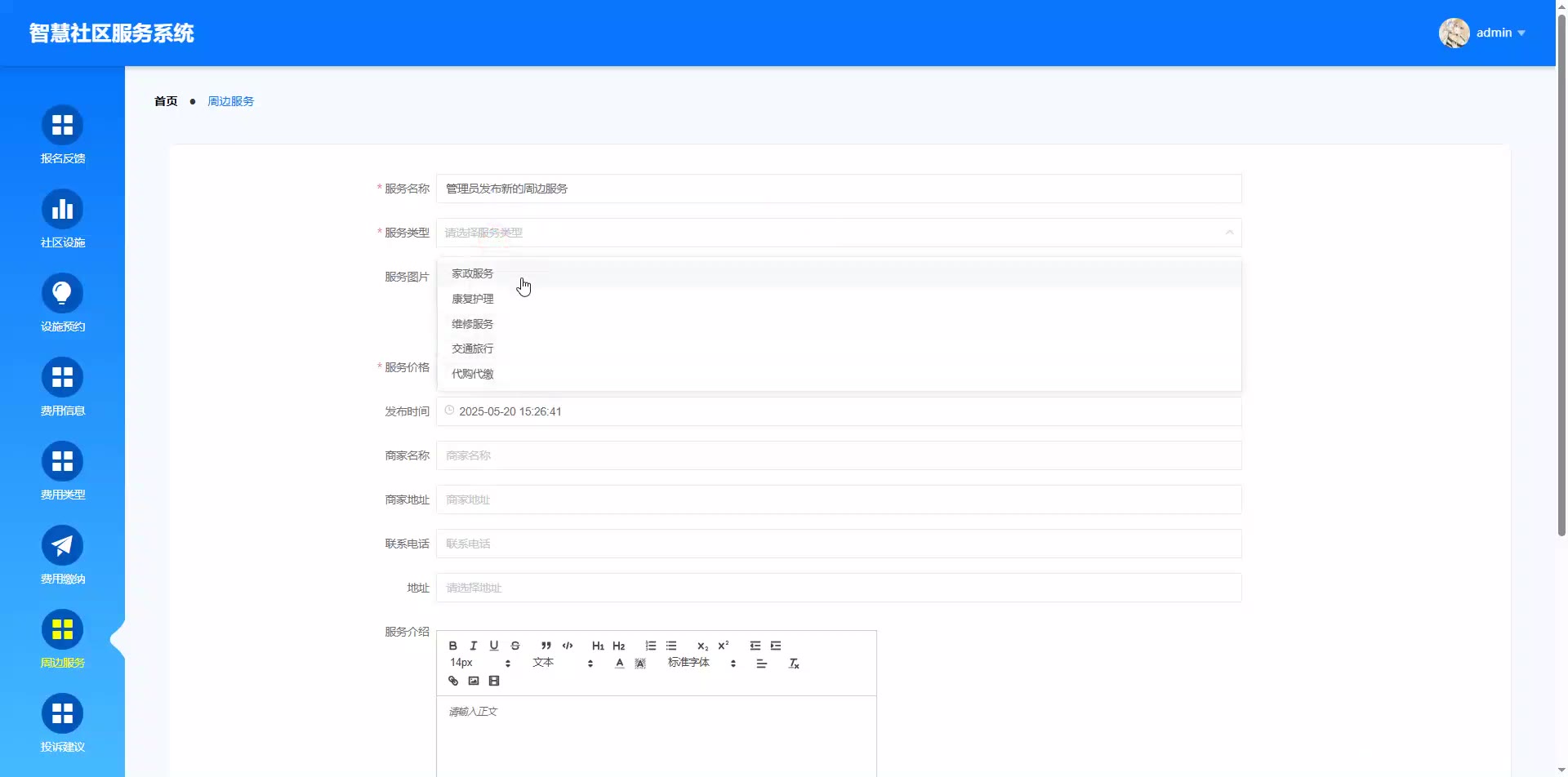Click into the 请输入正文 editor body

657,736
